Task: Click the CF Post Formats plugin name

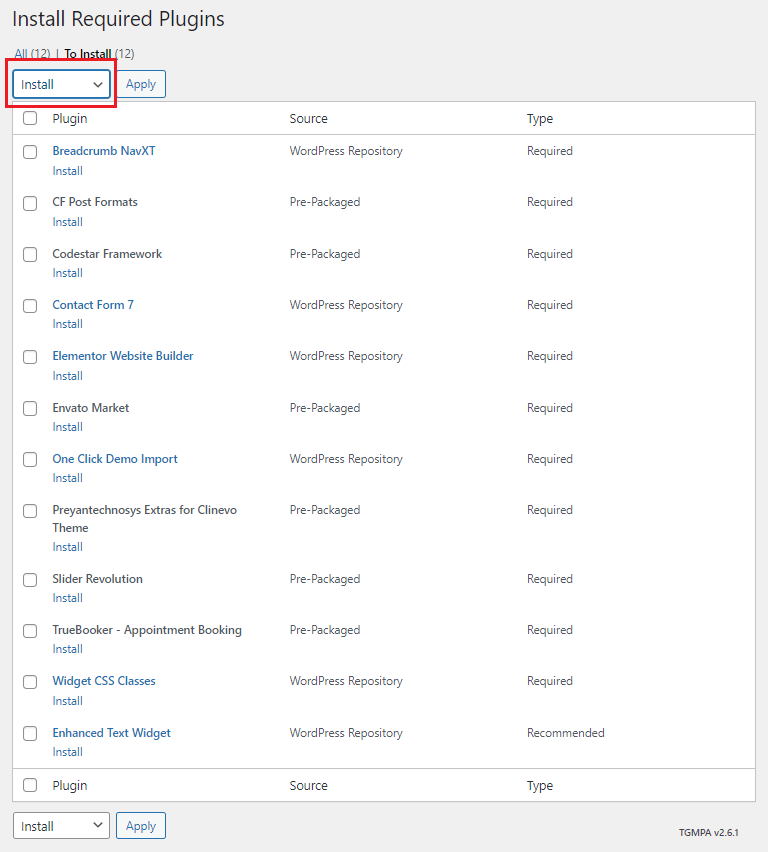Action: 95,202
